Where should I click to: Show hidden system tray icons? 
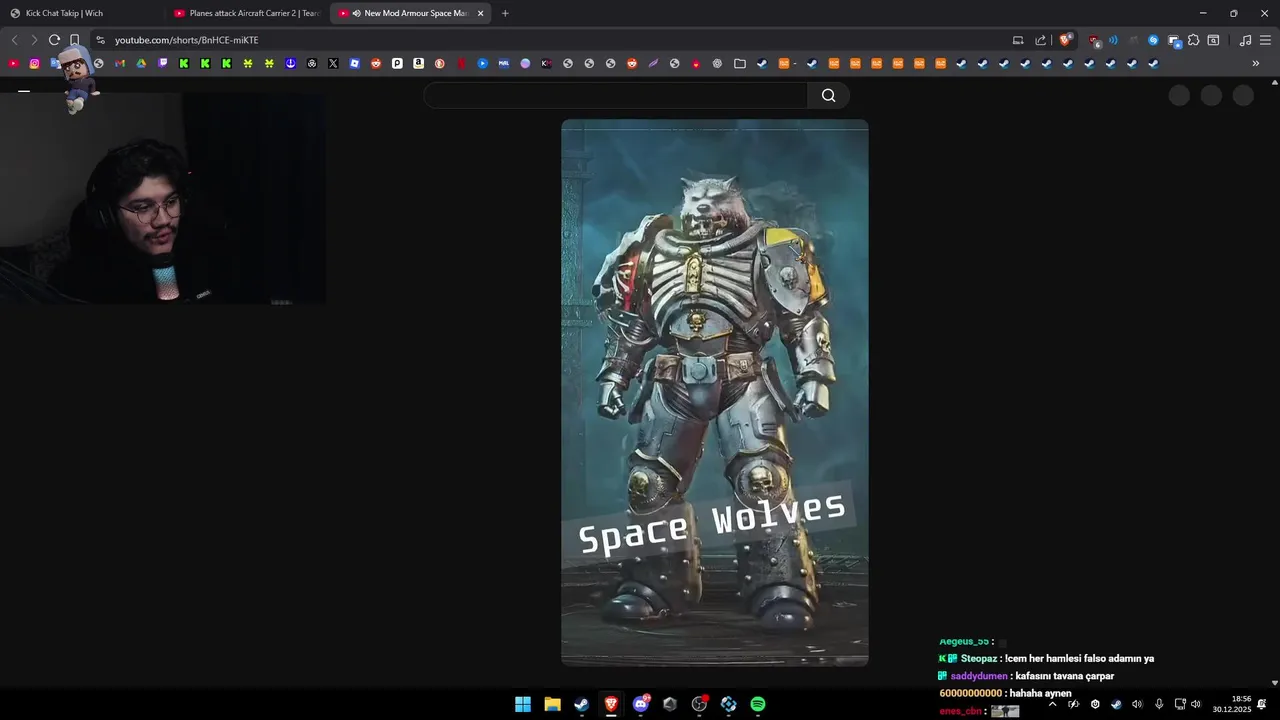1052,704
